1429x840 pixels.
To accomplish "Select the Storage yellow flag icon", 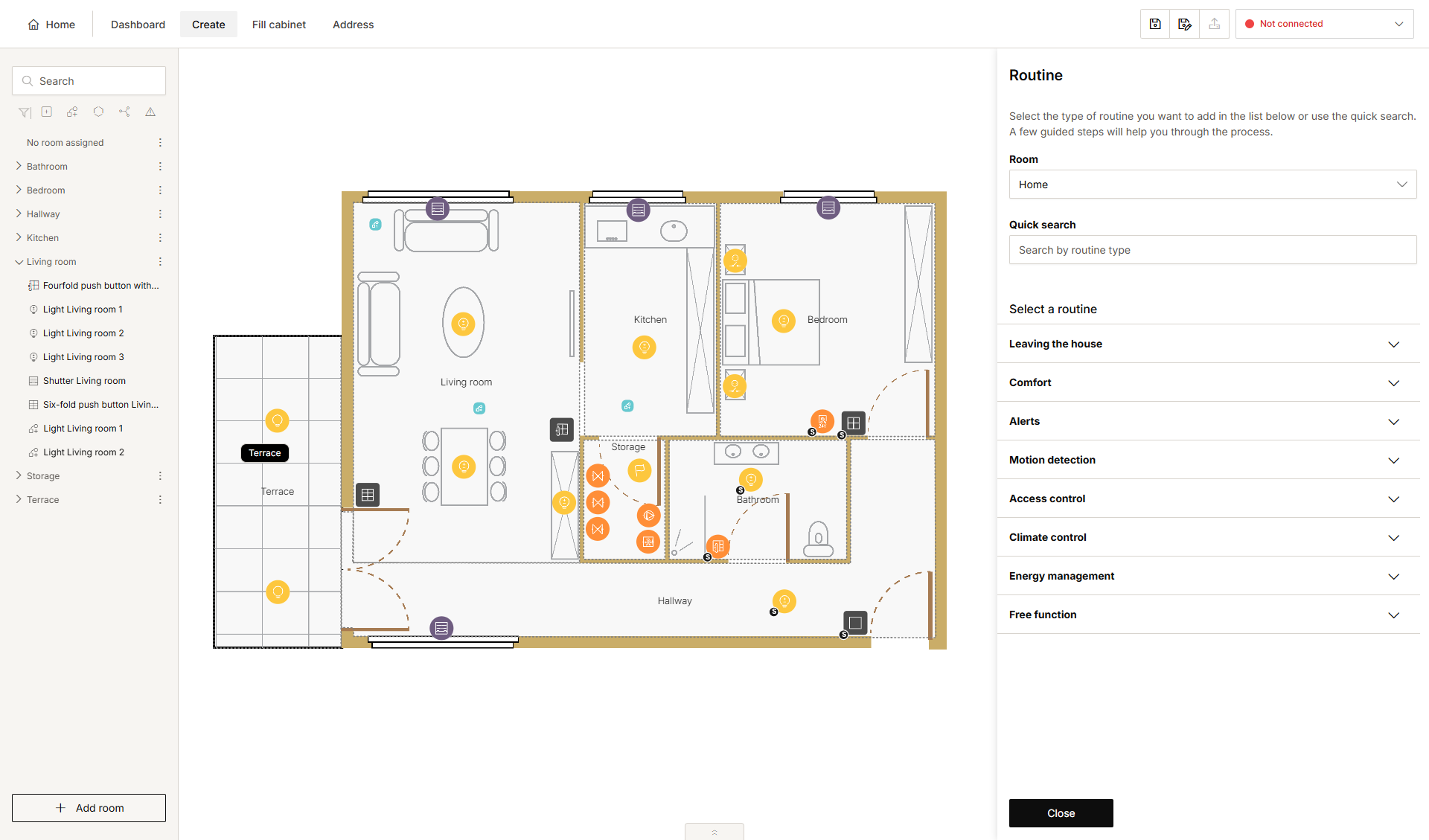I will coord(639,470).
